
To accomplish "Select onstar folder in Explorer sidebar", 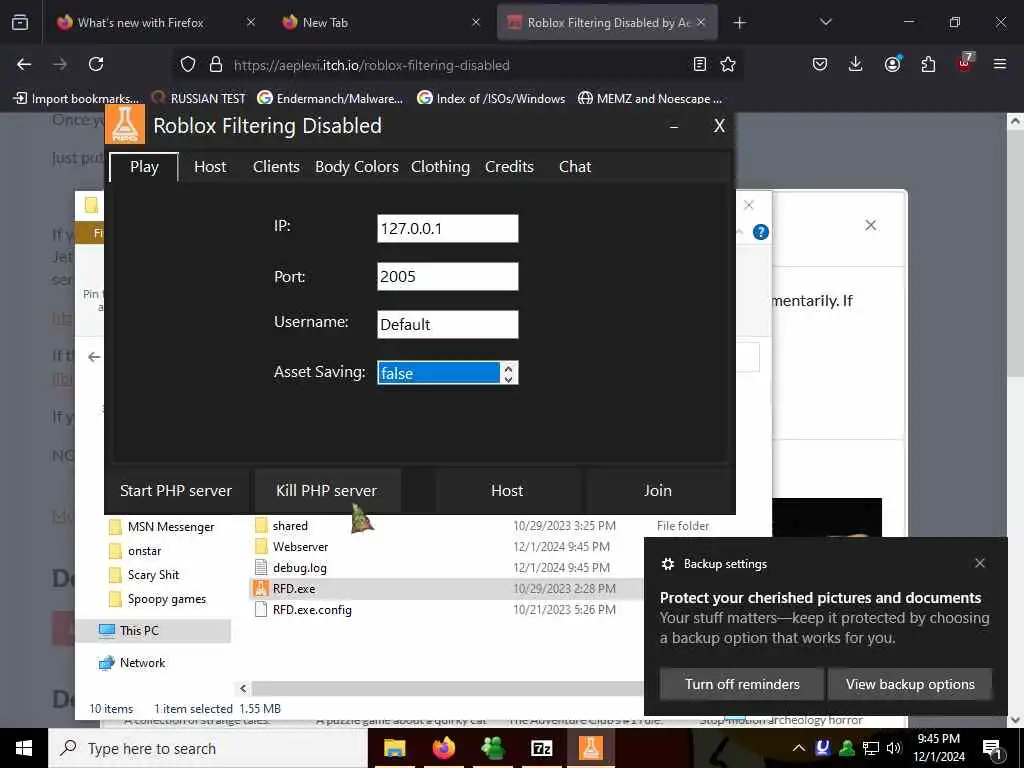I will tap(135, 551).
